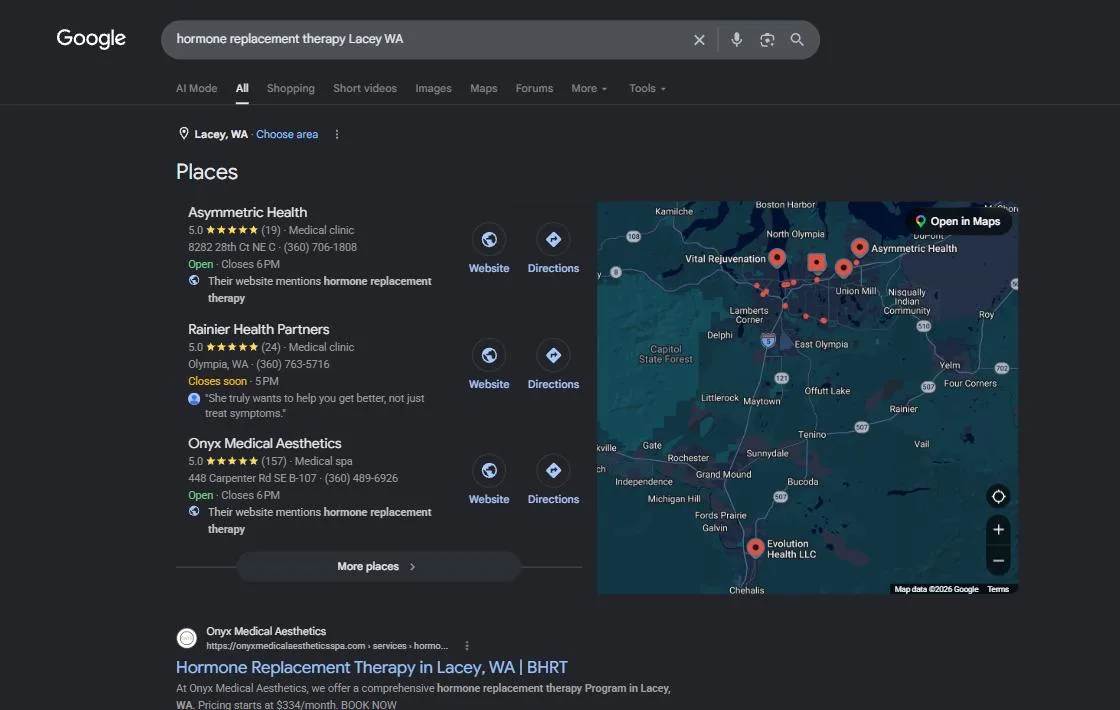Viewport: 1120px width, 710px height.
Task: Click the location pin icon beside Lacey, WA
Action: point(184,134)
